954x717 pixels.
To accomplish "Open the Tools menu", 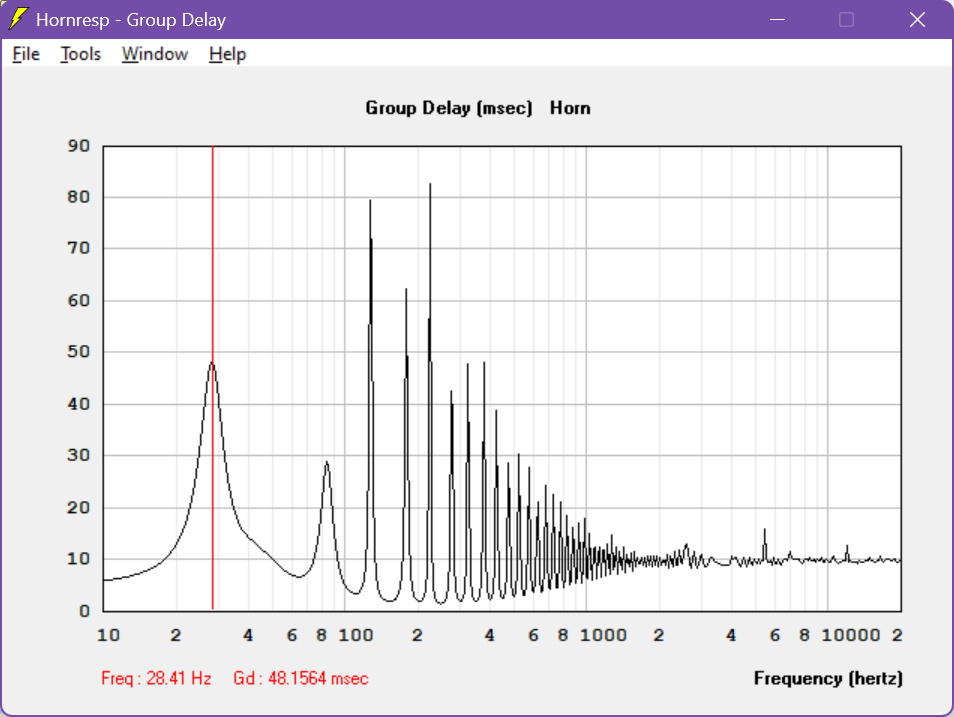I will 80,54.
